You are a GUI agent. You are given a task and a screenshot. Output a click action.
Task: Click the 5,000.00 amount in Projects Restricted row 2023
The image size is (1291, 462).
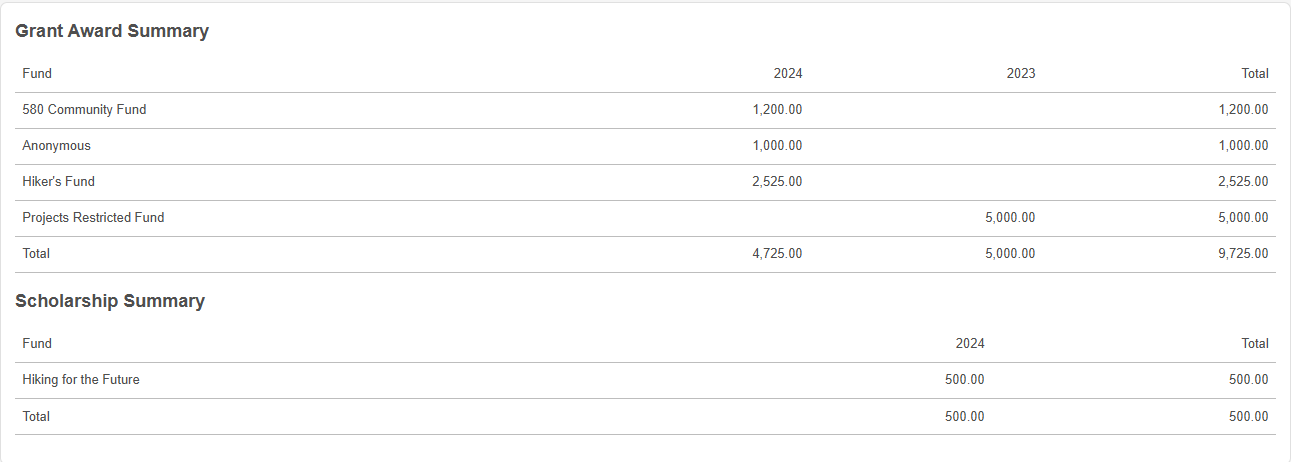click(x=1010, y=218)
